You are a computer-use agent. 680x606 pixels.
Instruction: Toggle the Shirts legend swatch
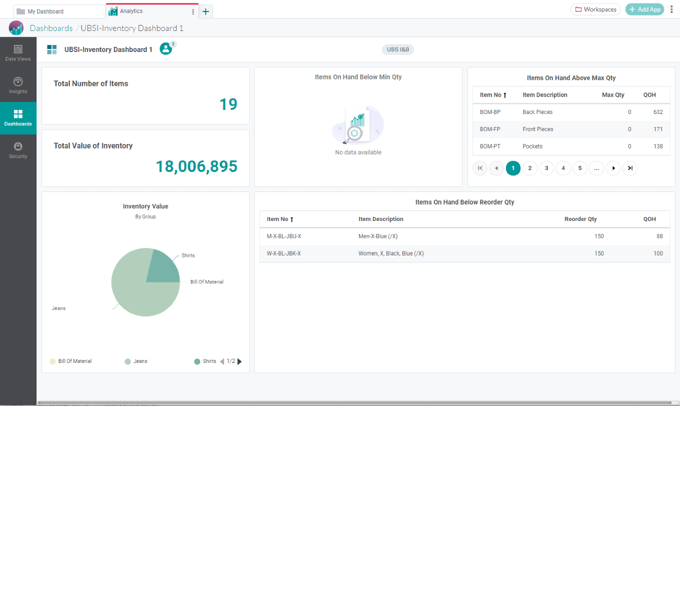[197, 361]
